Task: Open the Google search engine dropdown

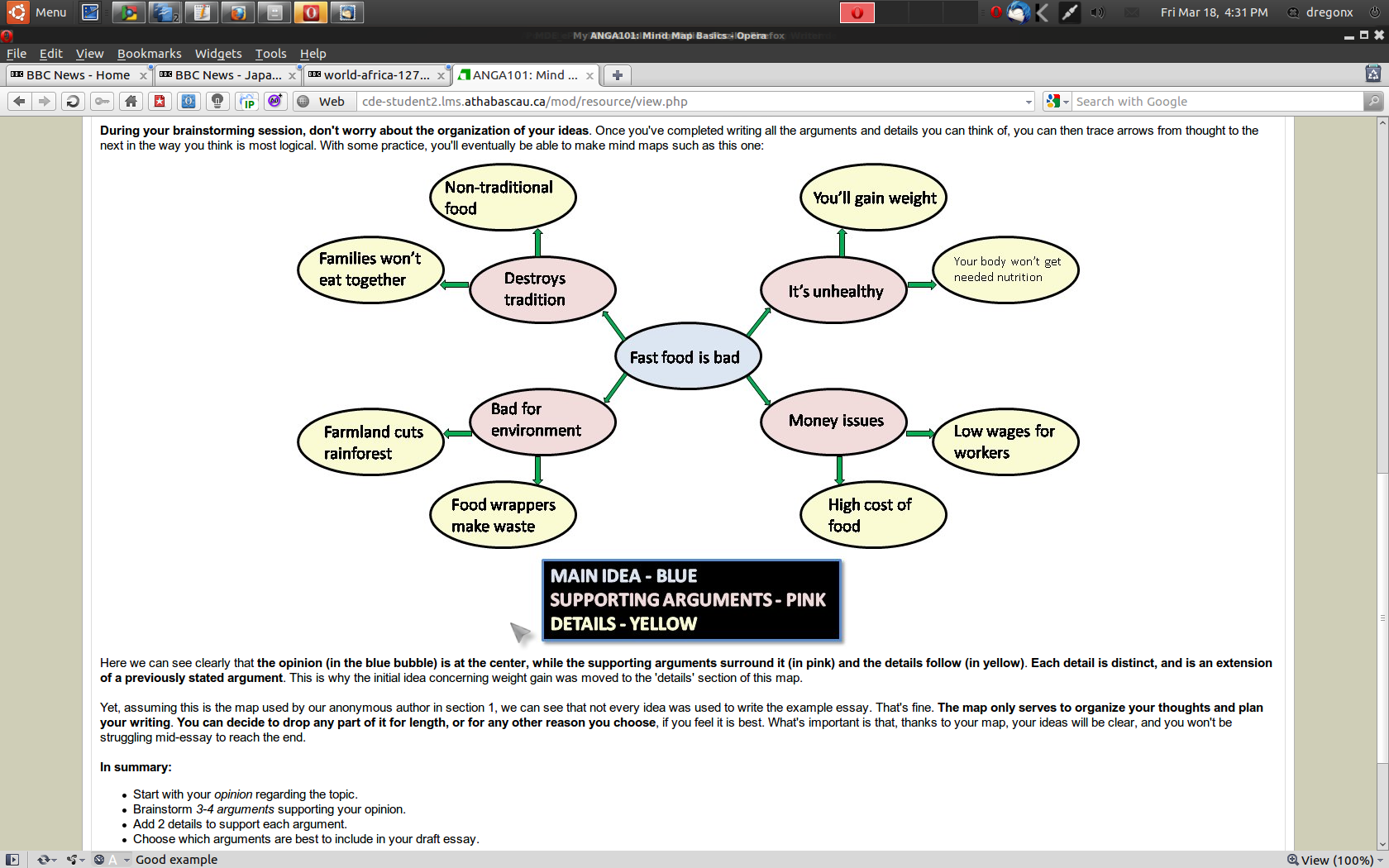Action: pos(1057,101)
